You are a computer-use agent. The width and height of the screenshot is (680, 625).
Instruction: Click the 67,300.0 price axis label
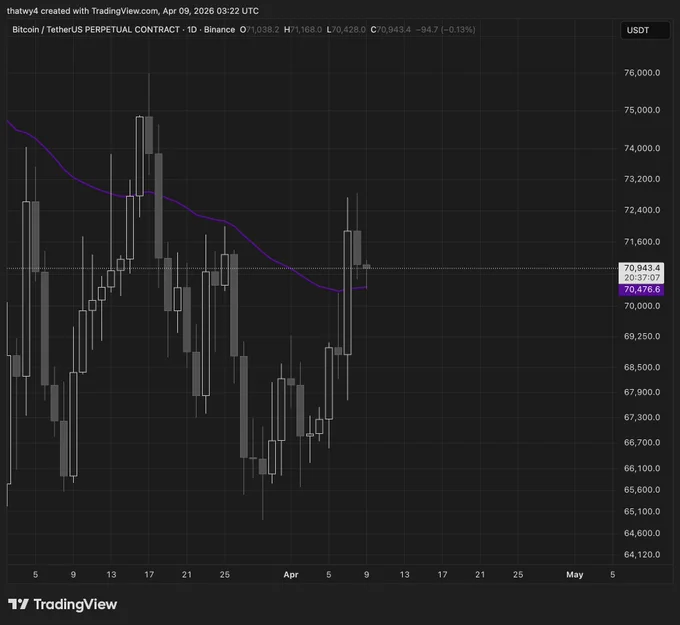pyautogui.click(x=642, y=417)
